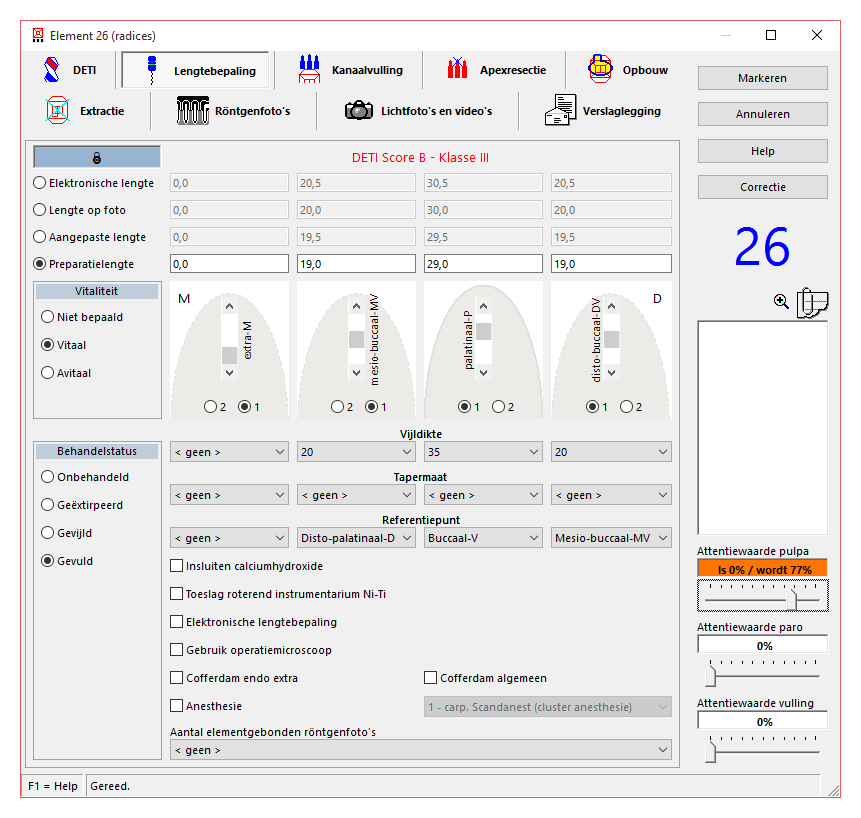Switch to the Kanaalvulling tab
861x818 pixels.
click(x=350, y=70)
